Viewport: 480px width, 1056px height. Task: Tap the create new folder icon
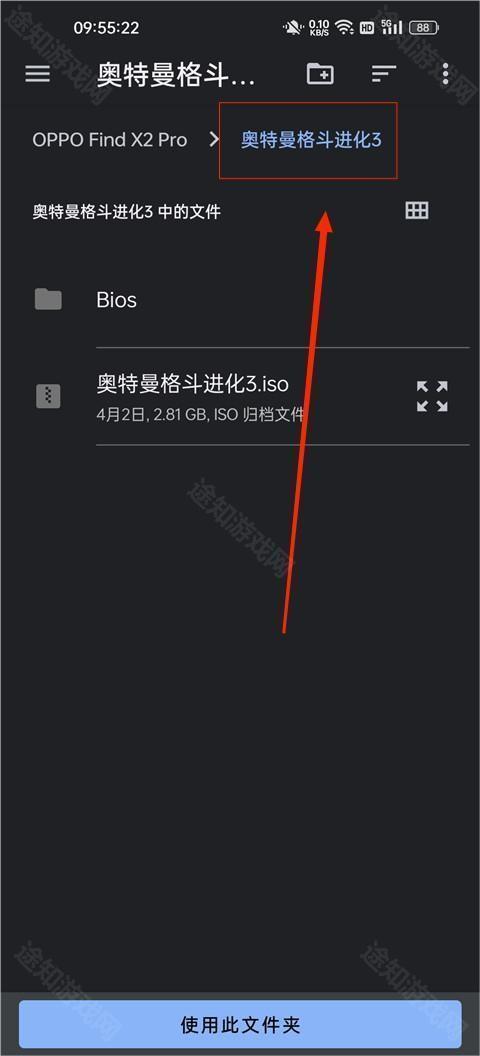(x=320, y=73)
